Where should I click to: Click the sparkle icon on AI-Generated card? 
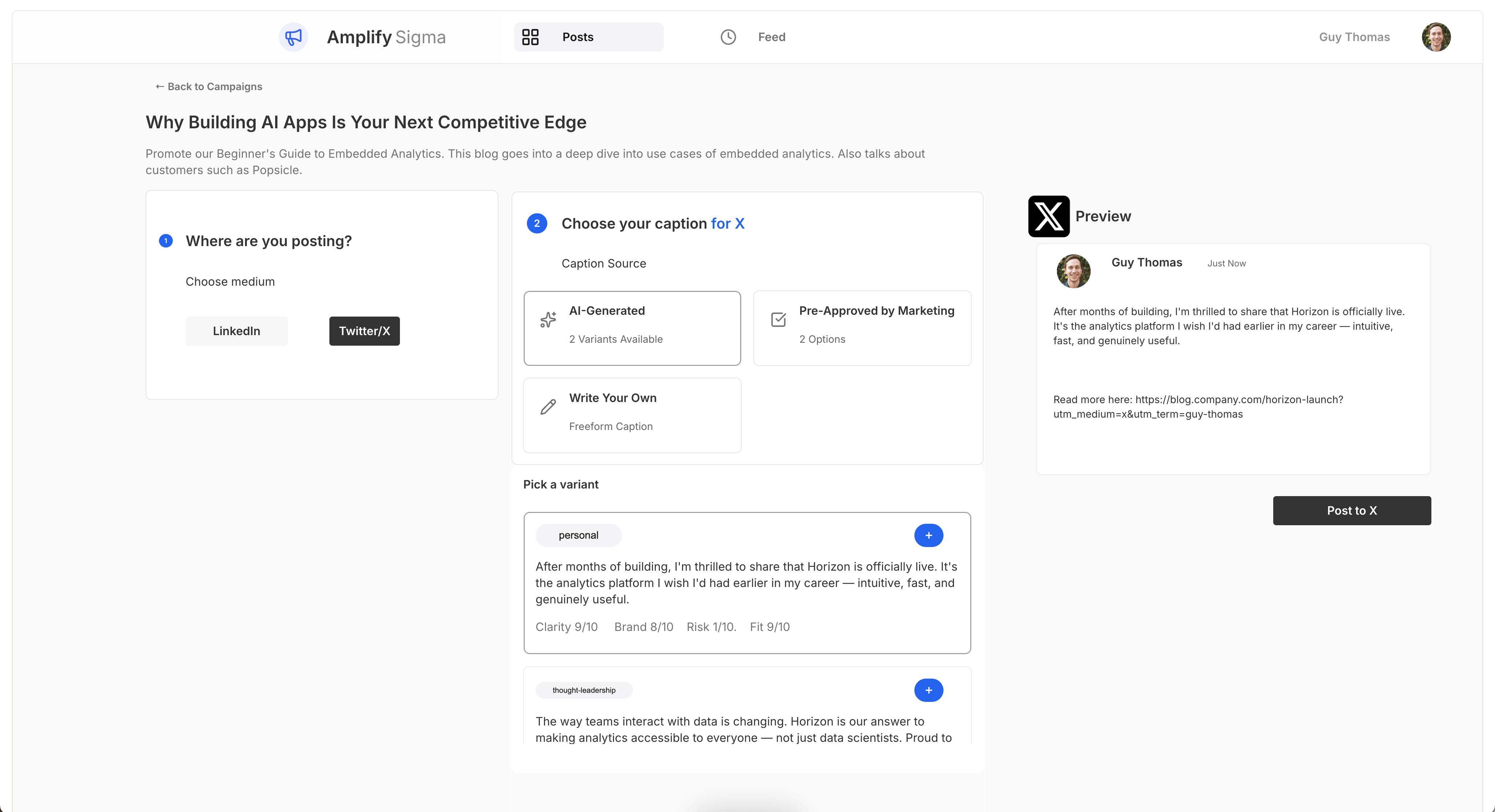coord(548,319)
